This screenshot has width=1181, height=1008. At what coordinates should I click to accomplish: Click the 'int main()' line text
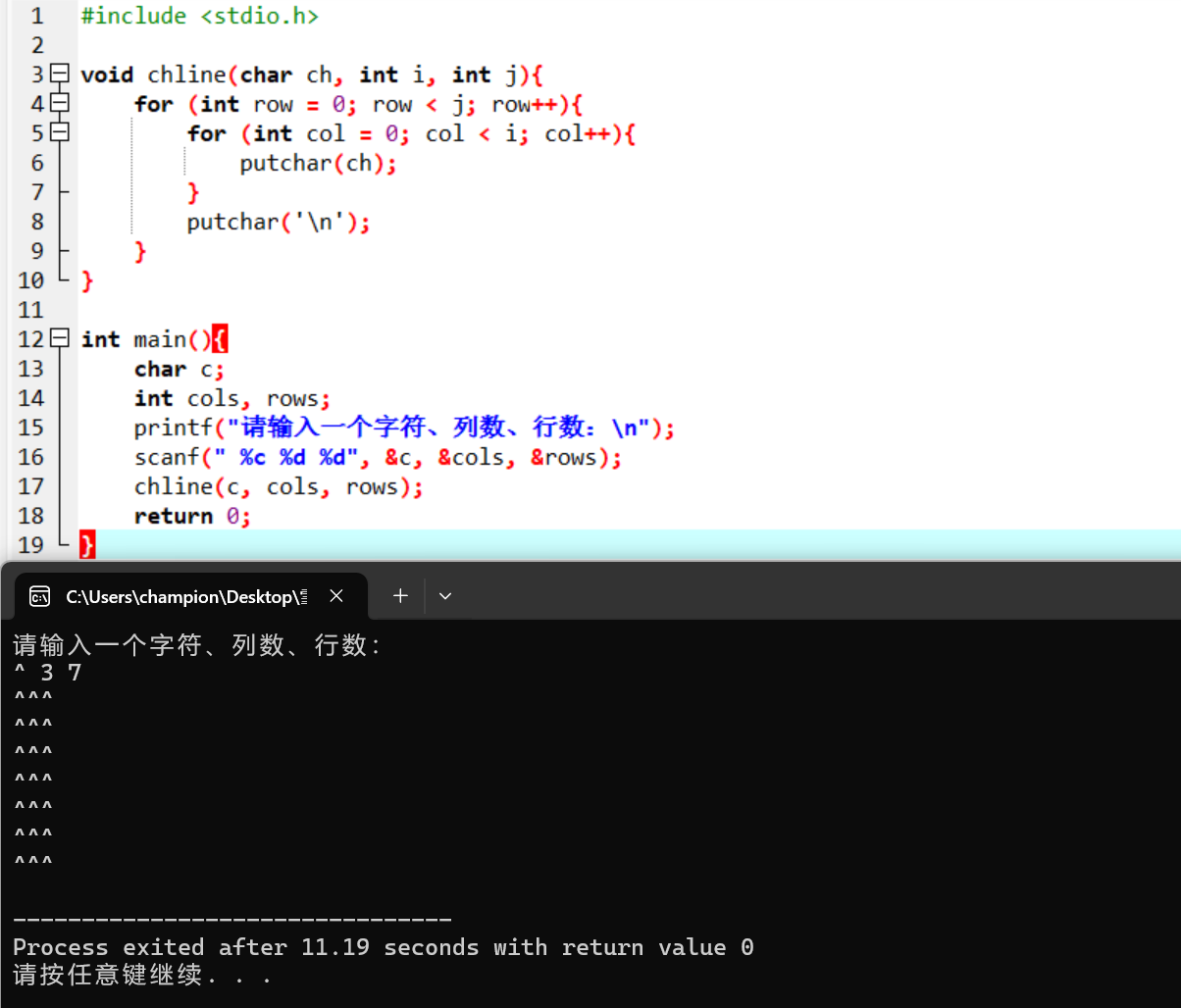[154, 339]
